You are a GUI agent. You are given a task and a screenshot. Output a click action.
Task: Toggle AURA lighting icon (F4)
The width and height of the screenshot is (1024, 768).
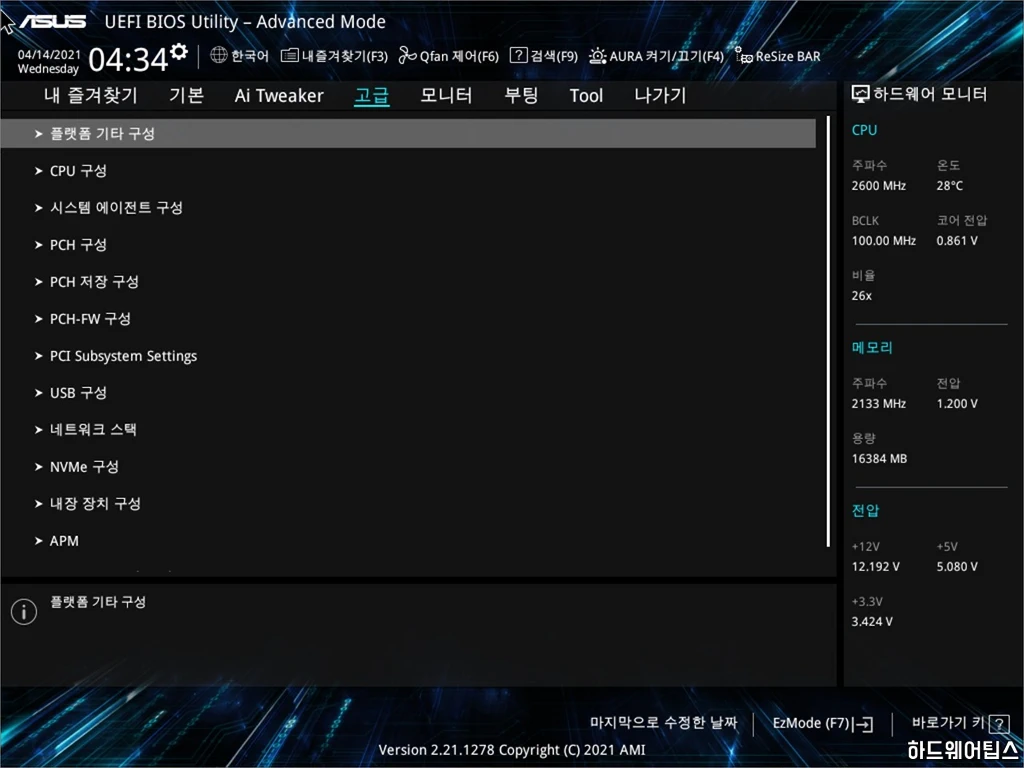[598, 56]
